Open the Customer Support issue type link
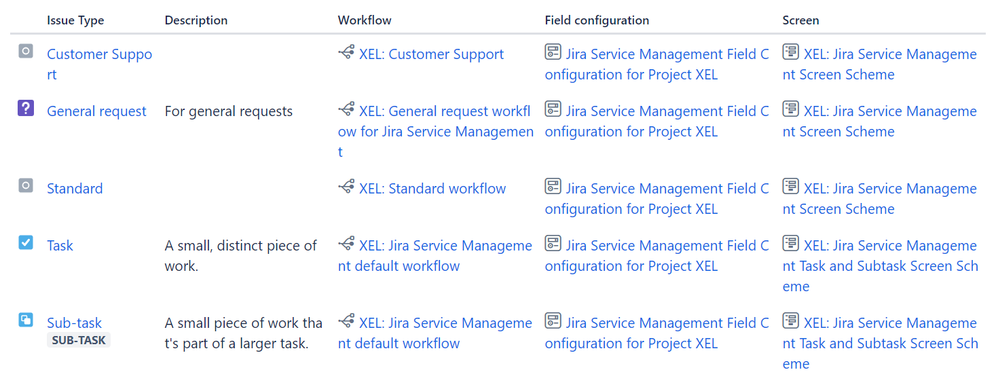The image size is (998, 372). [99, 64]
